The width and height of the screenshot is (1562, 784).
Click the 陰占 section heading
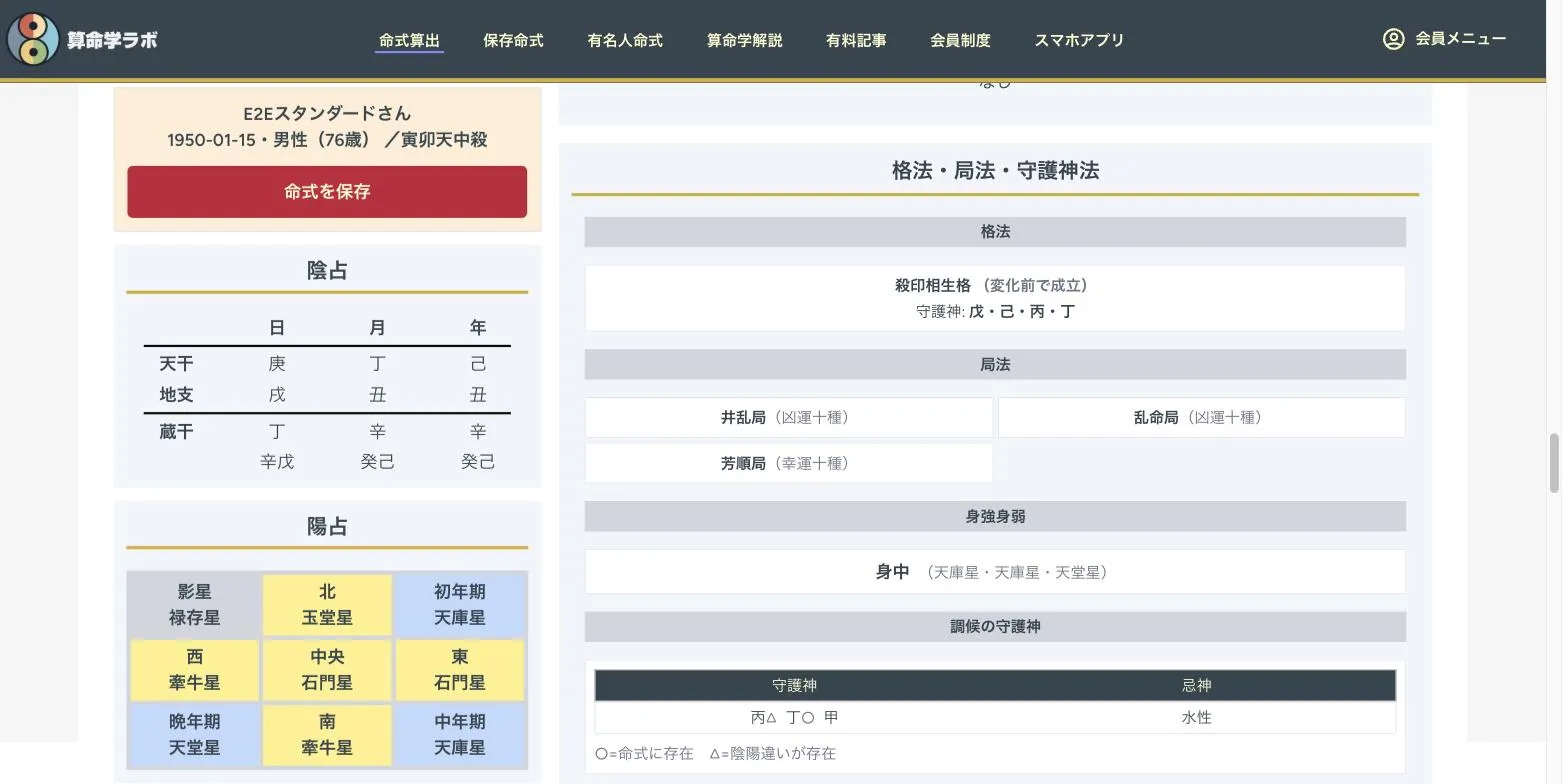pos(327,271)
